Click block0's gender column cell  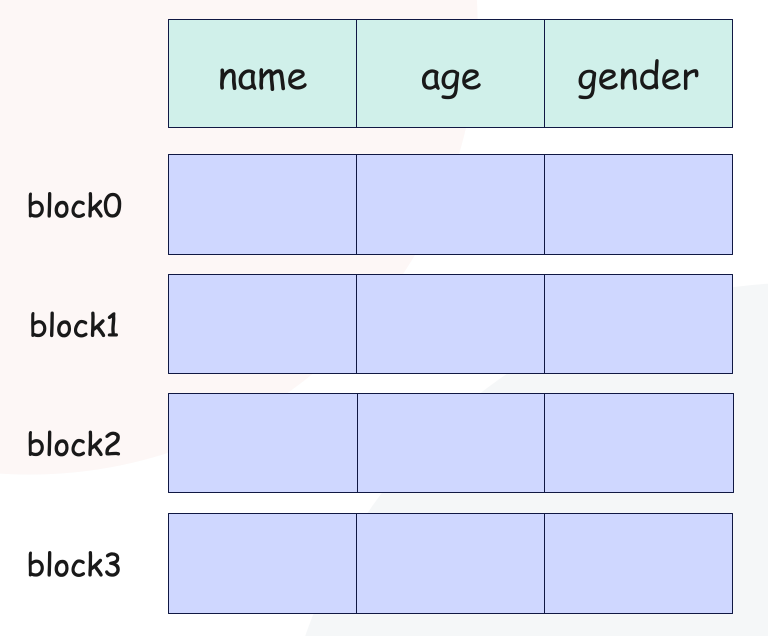[638, 204]
